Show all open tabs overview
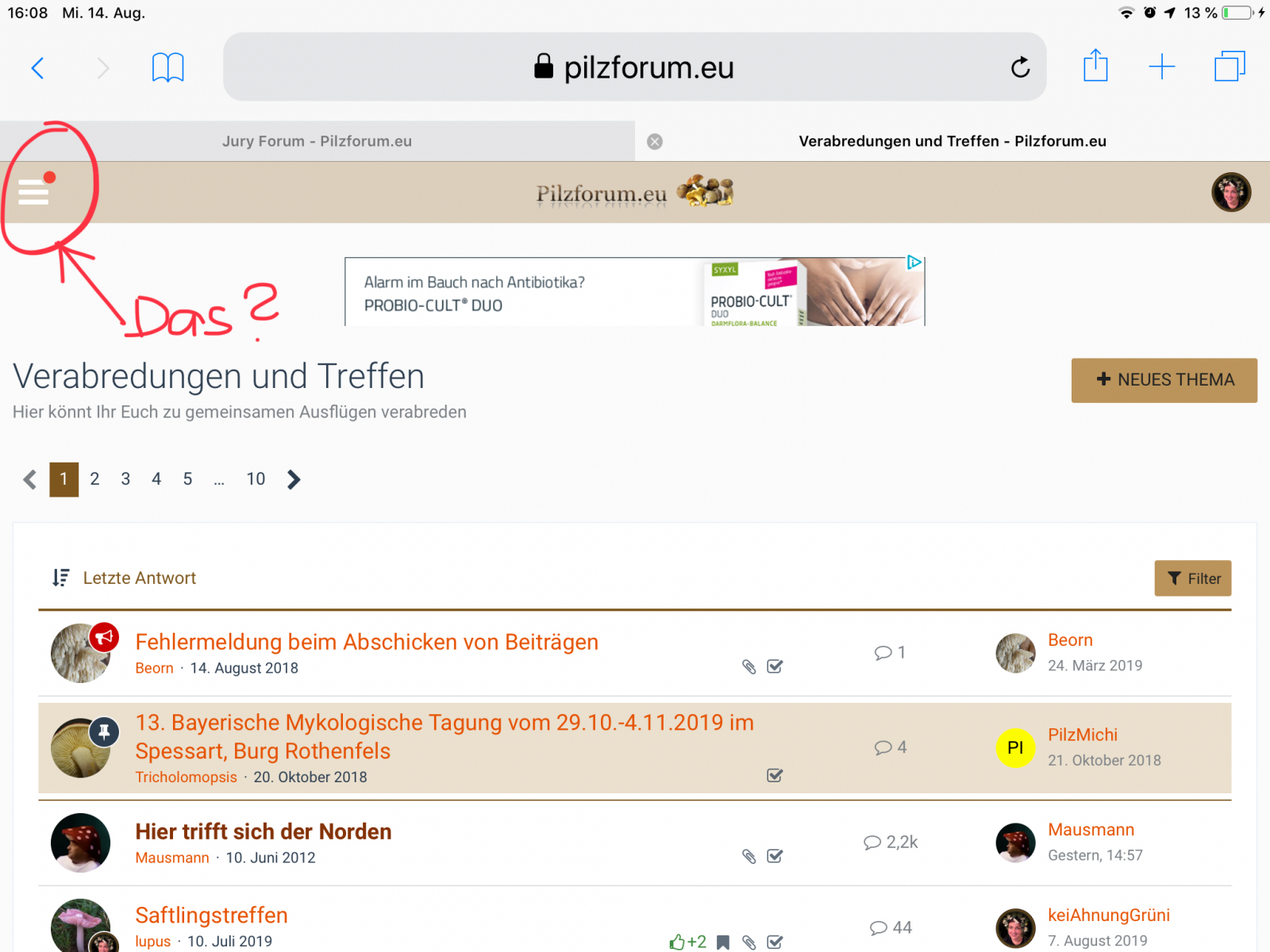 1229,67
